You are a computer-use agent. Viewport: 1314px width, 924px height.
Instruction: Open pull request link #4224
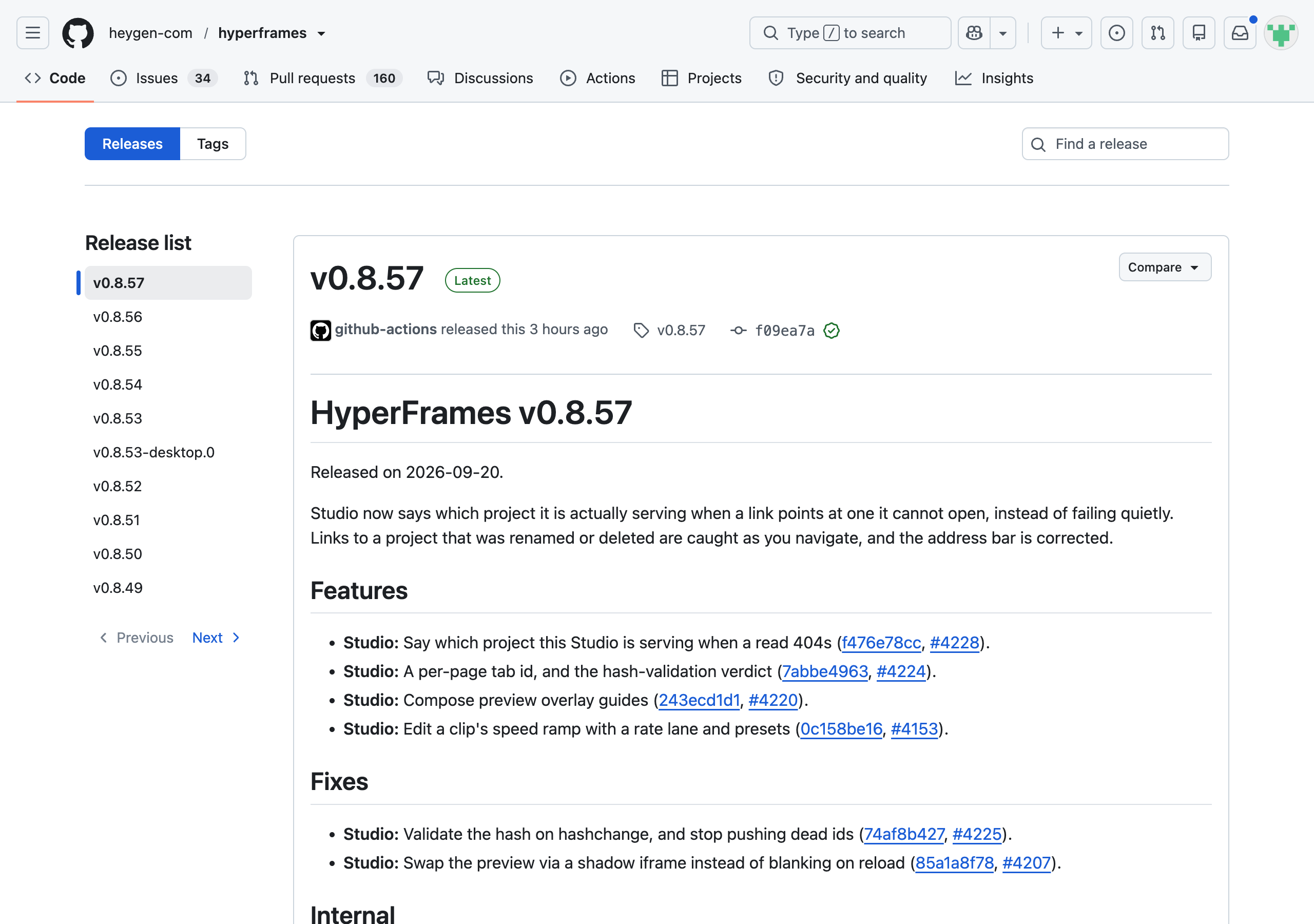point(901,671)
